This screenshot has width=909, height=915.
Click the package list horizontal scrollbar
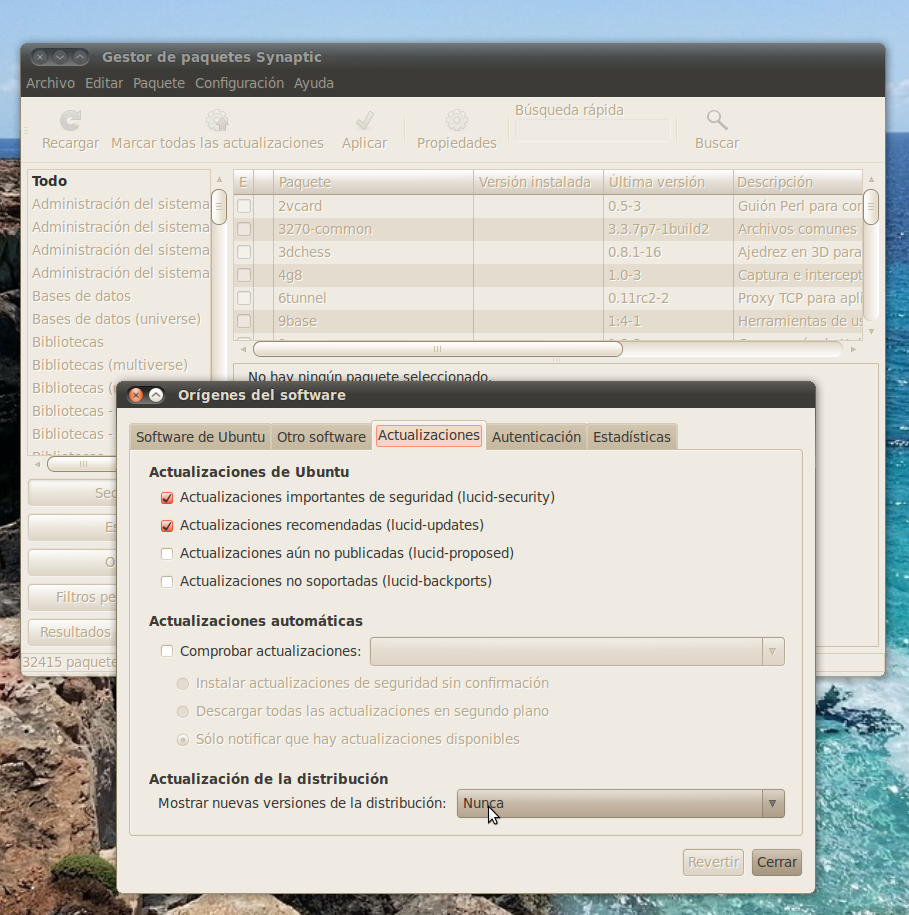(438, 349)
